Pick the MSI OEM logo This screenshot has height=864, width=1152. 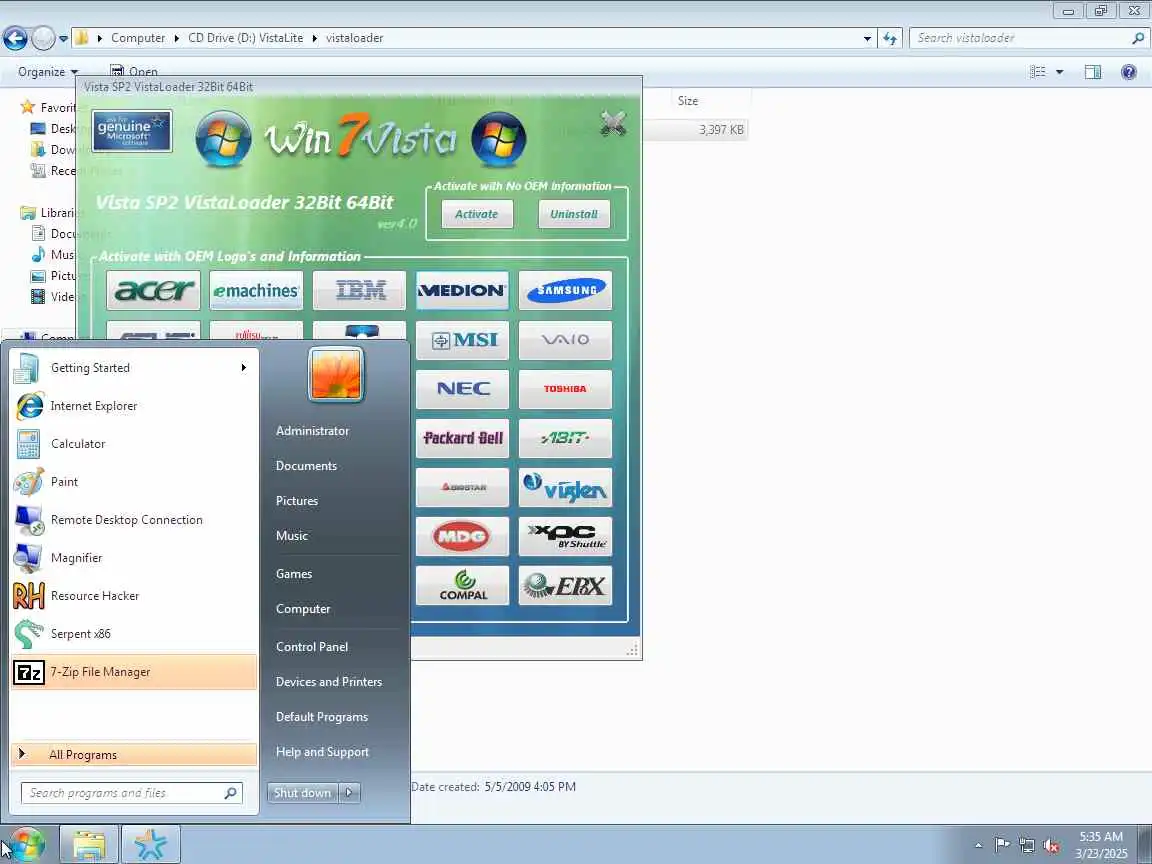[x=462, y=340]
